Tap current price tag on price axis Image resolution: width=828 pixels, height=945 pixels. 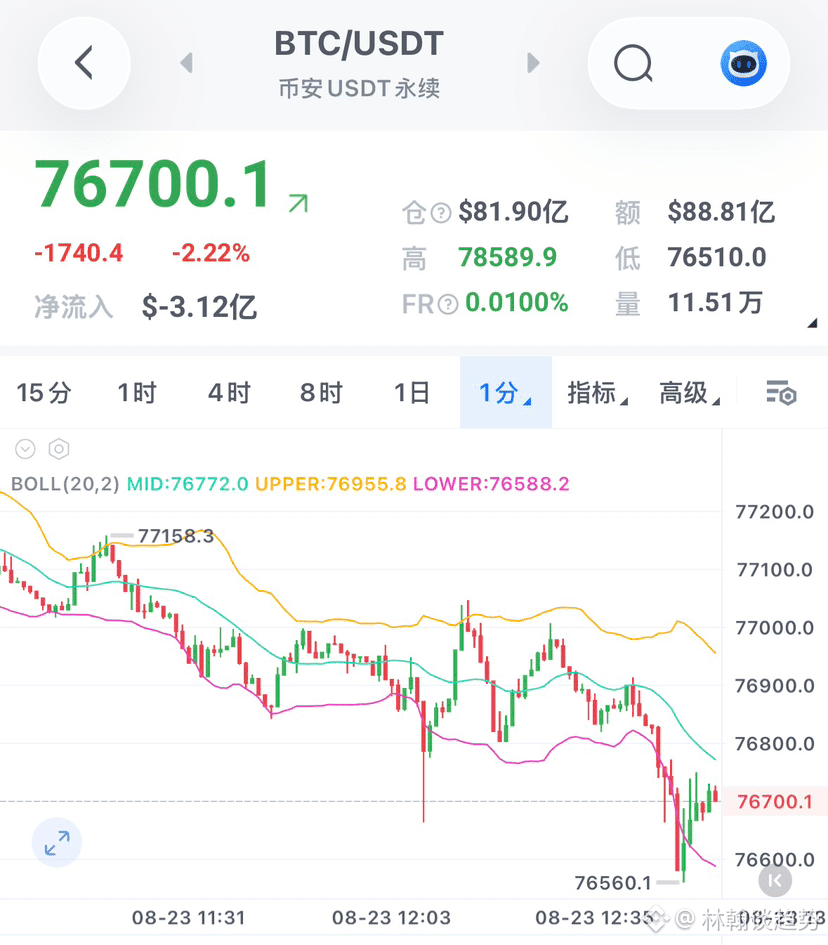point(774,802)
